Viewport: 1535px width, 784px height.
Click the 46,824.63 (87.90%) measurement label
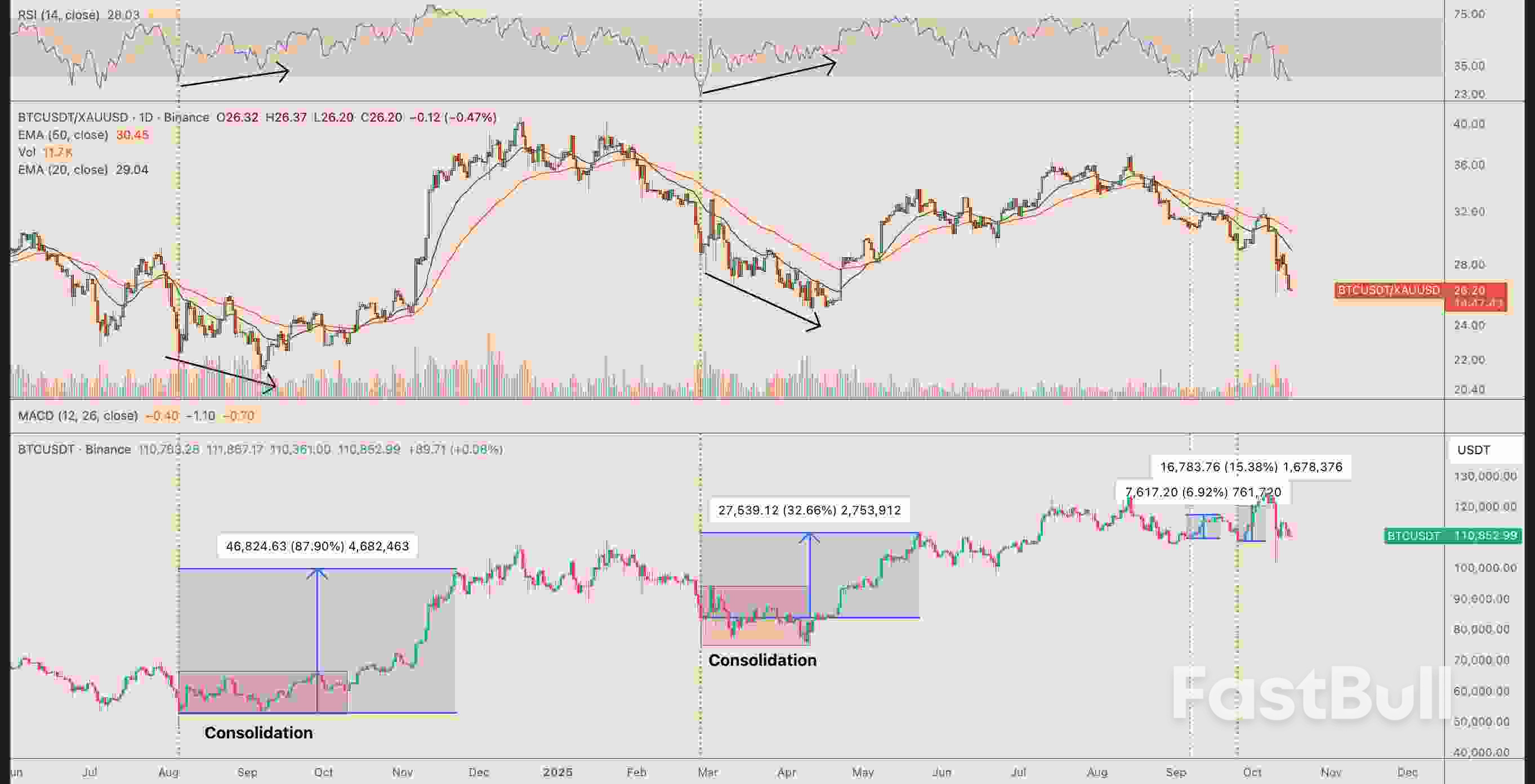pos(318,546)
